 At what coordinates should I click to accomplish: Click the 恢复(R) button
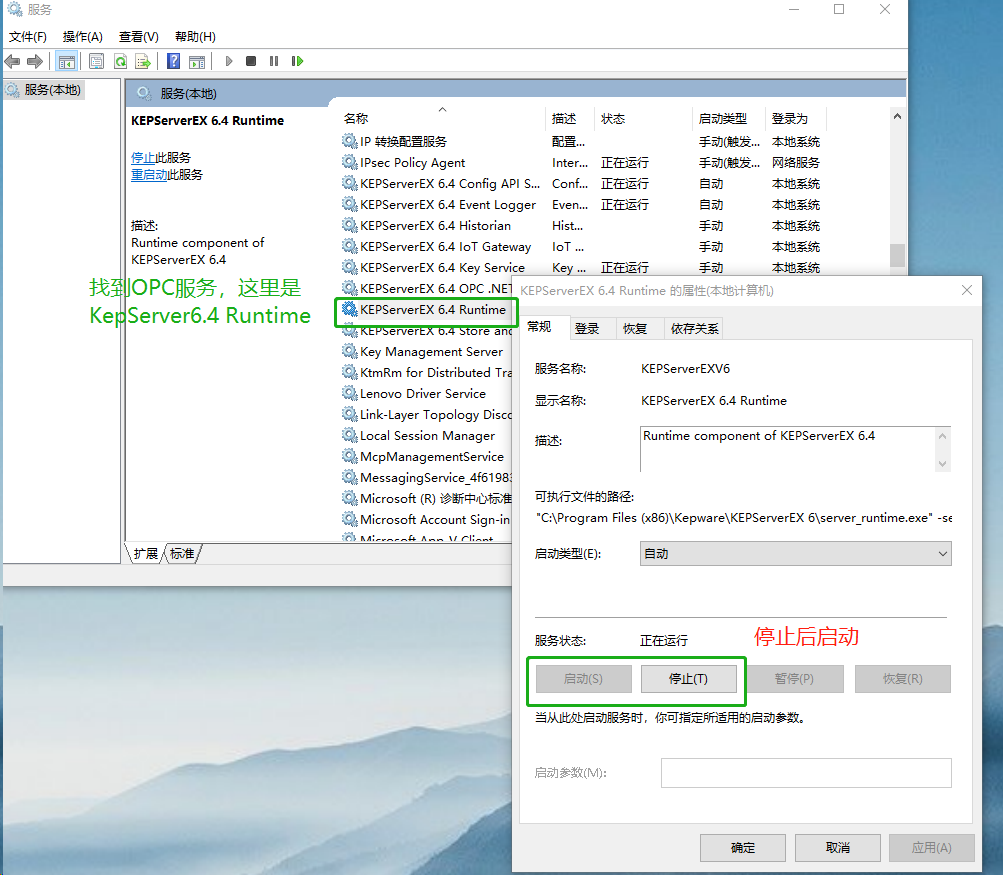pyautogui.click(x=903, y=679)
